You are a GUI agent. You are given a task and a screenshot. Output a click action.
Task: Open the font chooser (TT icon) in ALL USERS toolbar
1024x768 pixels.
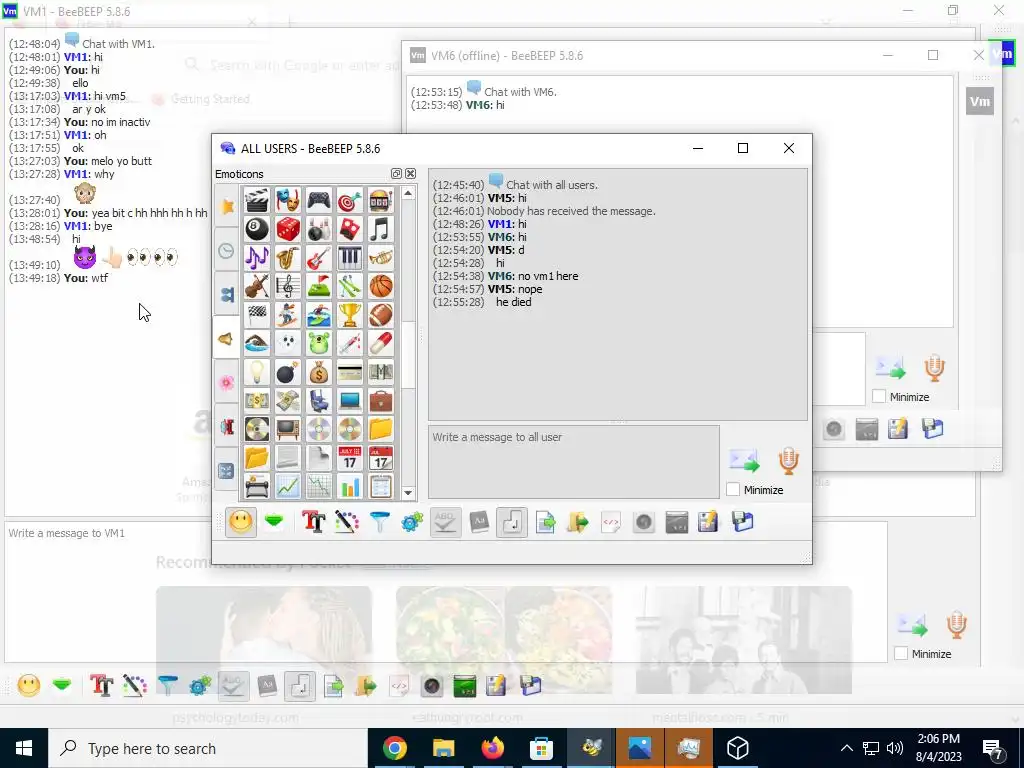tap(313, 522)
